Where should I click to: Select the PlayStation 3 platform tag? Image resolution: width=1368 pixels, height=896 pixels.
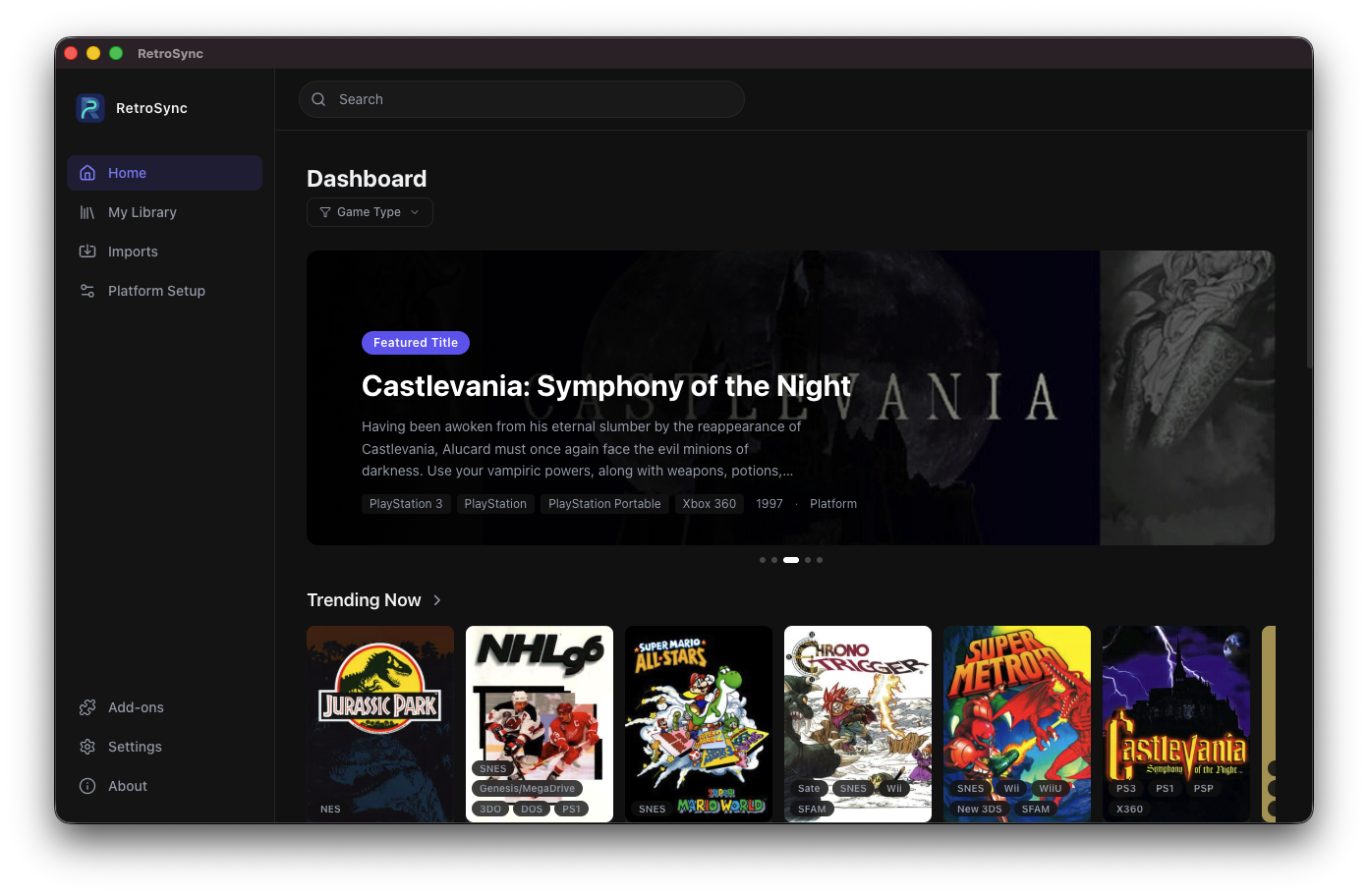[406, 504]
